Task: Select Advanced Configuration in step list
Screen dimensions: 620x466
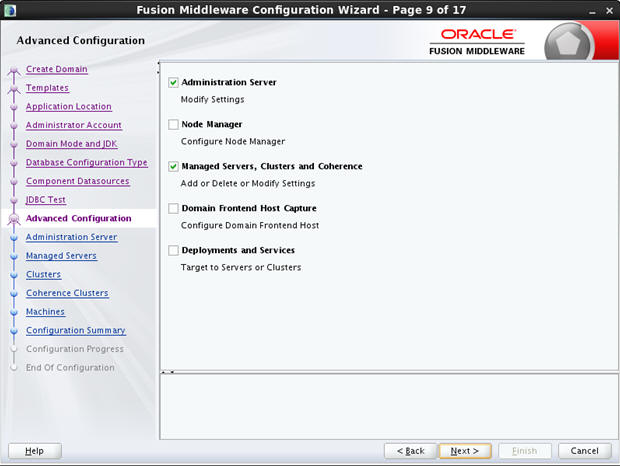Action: (79, 218)
